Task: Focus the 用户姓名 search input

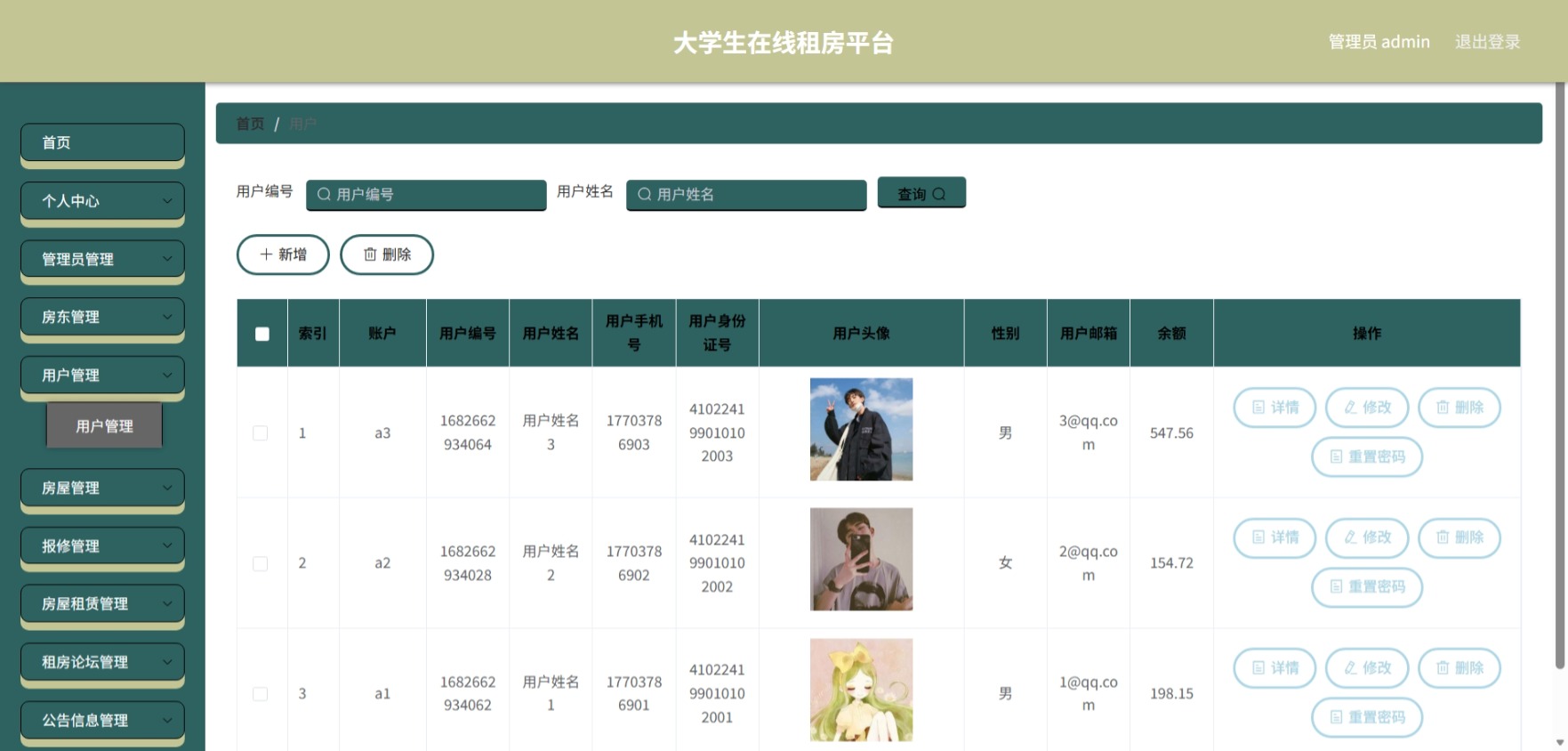Action: pos(746,194)
